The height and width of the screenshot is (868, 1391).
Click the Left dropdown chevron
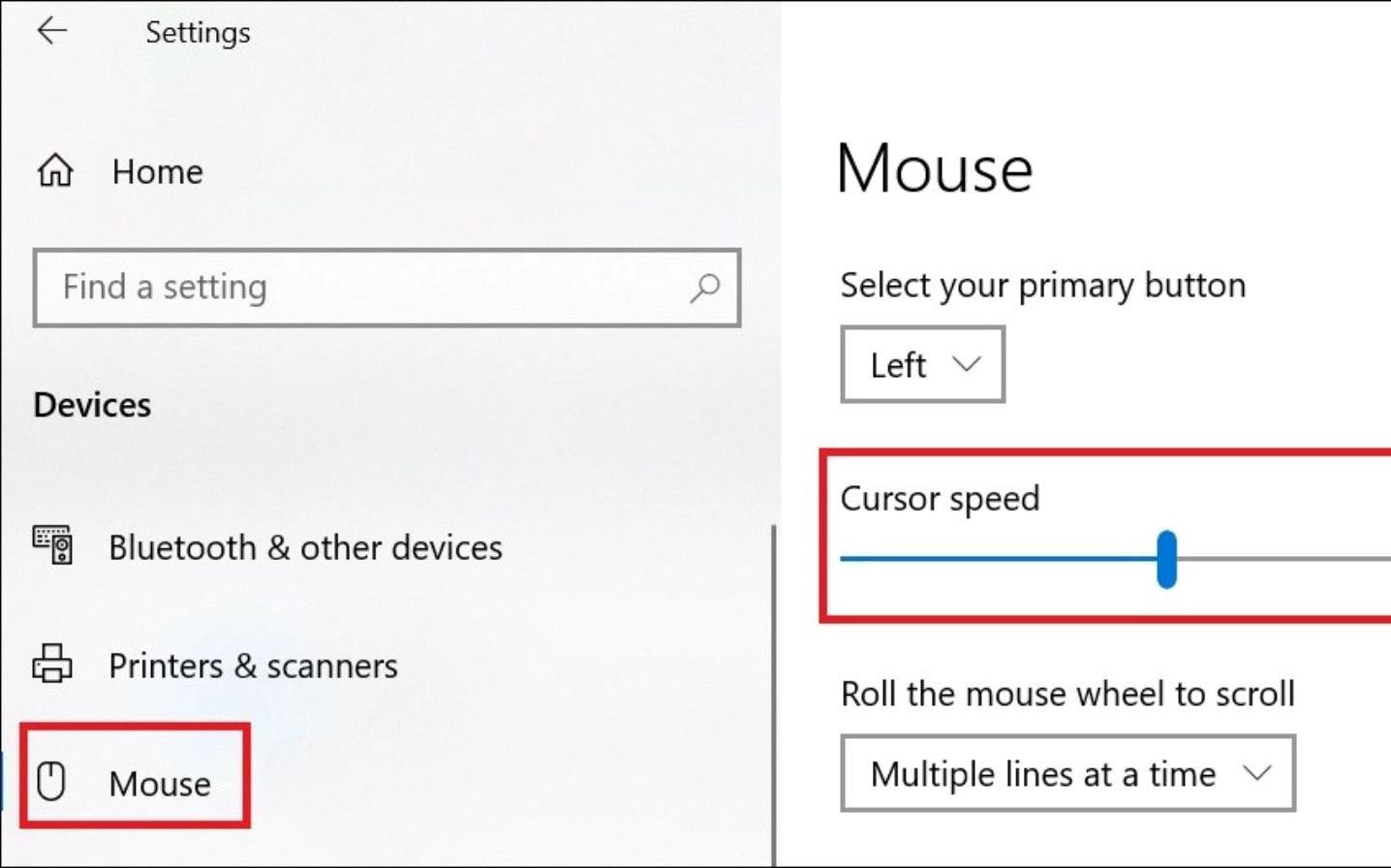point(966,365)
